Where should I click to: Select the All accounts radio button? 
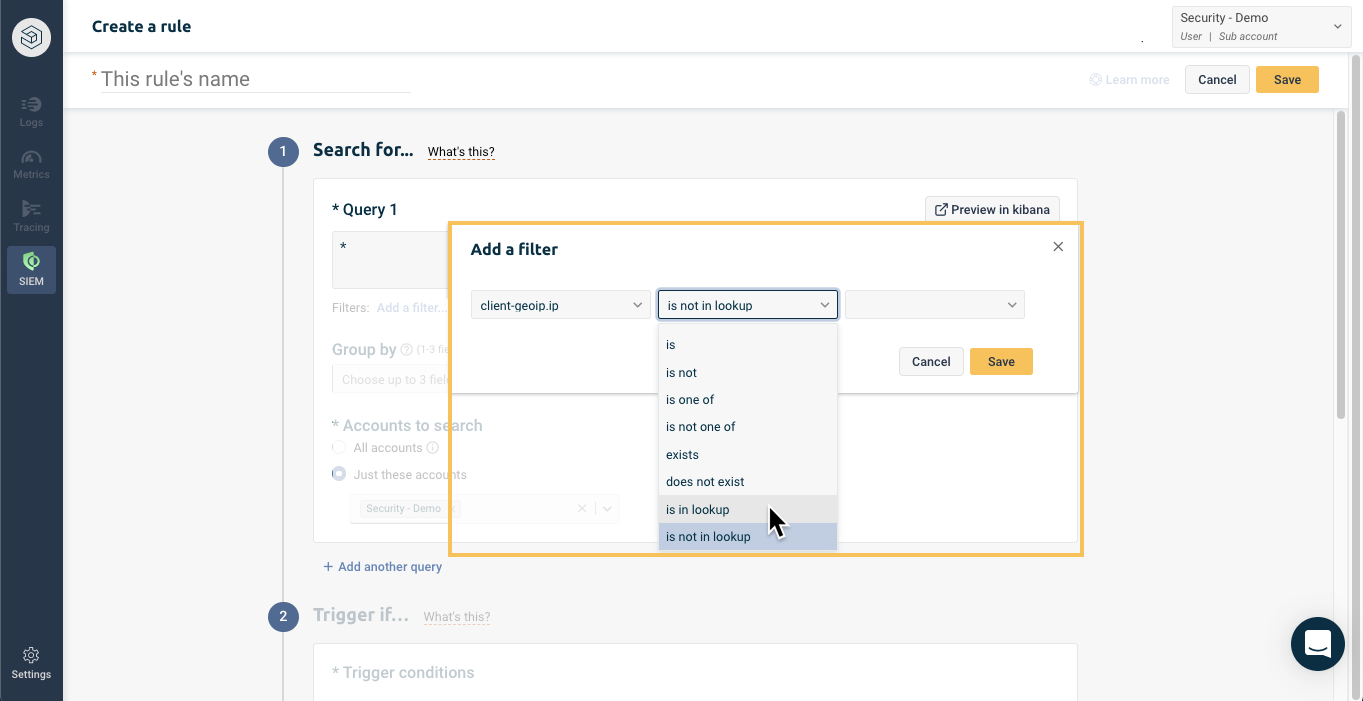click(x=338, y=447)
